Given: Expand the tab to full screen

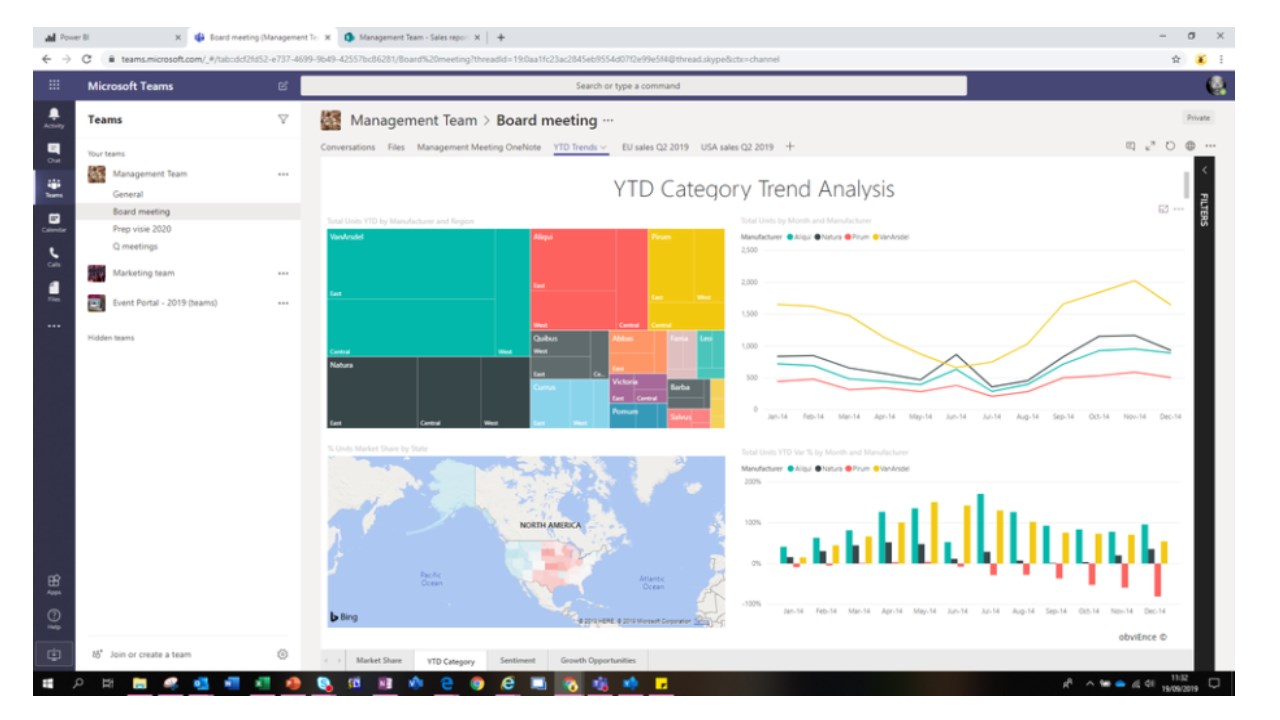Looking at the screenshot, I should [1150, 146].
